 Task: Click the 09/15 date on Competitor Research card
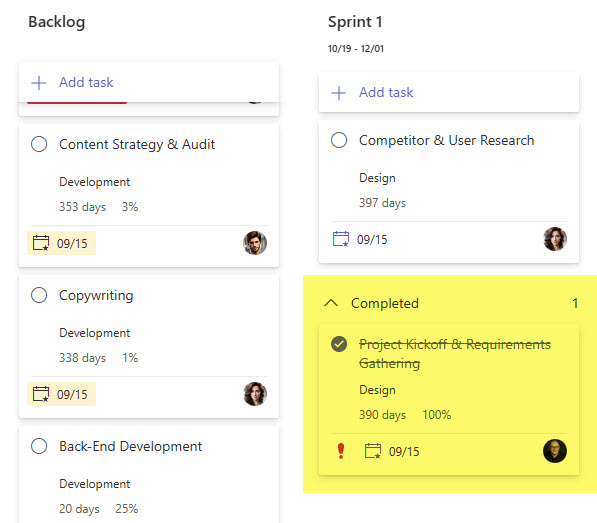pyautogui.click(x=372, y=240)
